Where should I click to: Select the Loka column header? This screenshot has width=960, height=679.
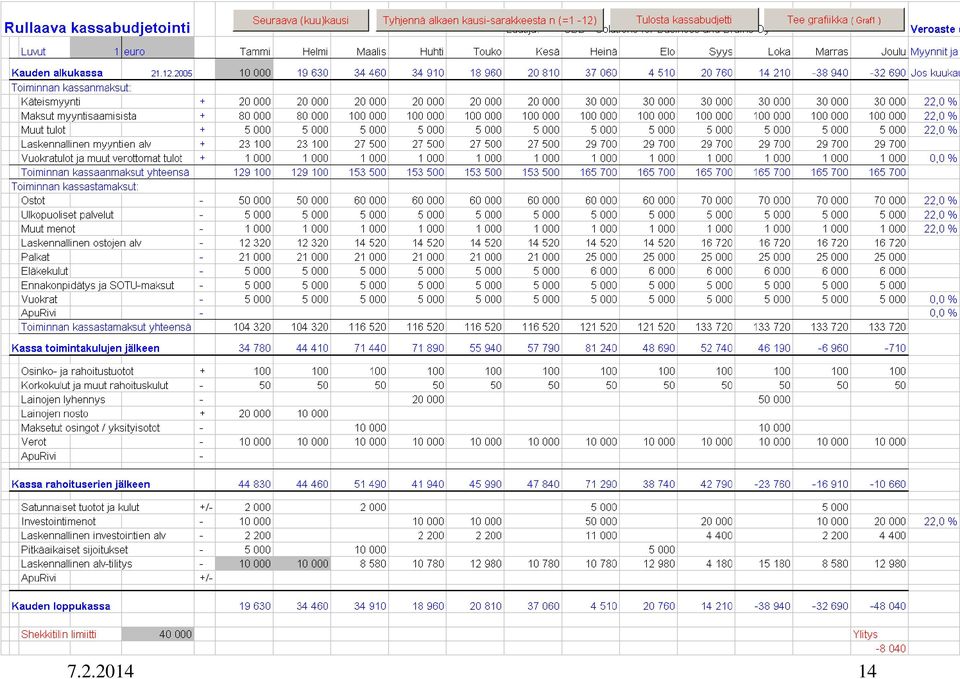[779, 51]
